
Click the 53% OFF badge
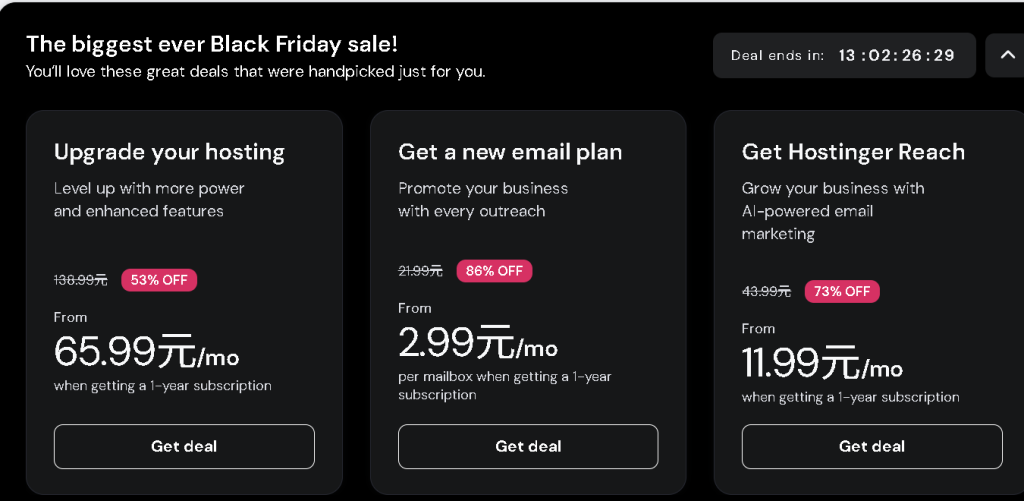[159, 280]
